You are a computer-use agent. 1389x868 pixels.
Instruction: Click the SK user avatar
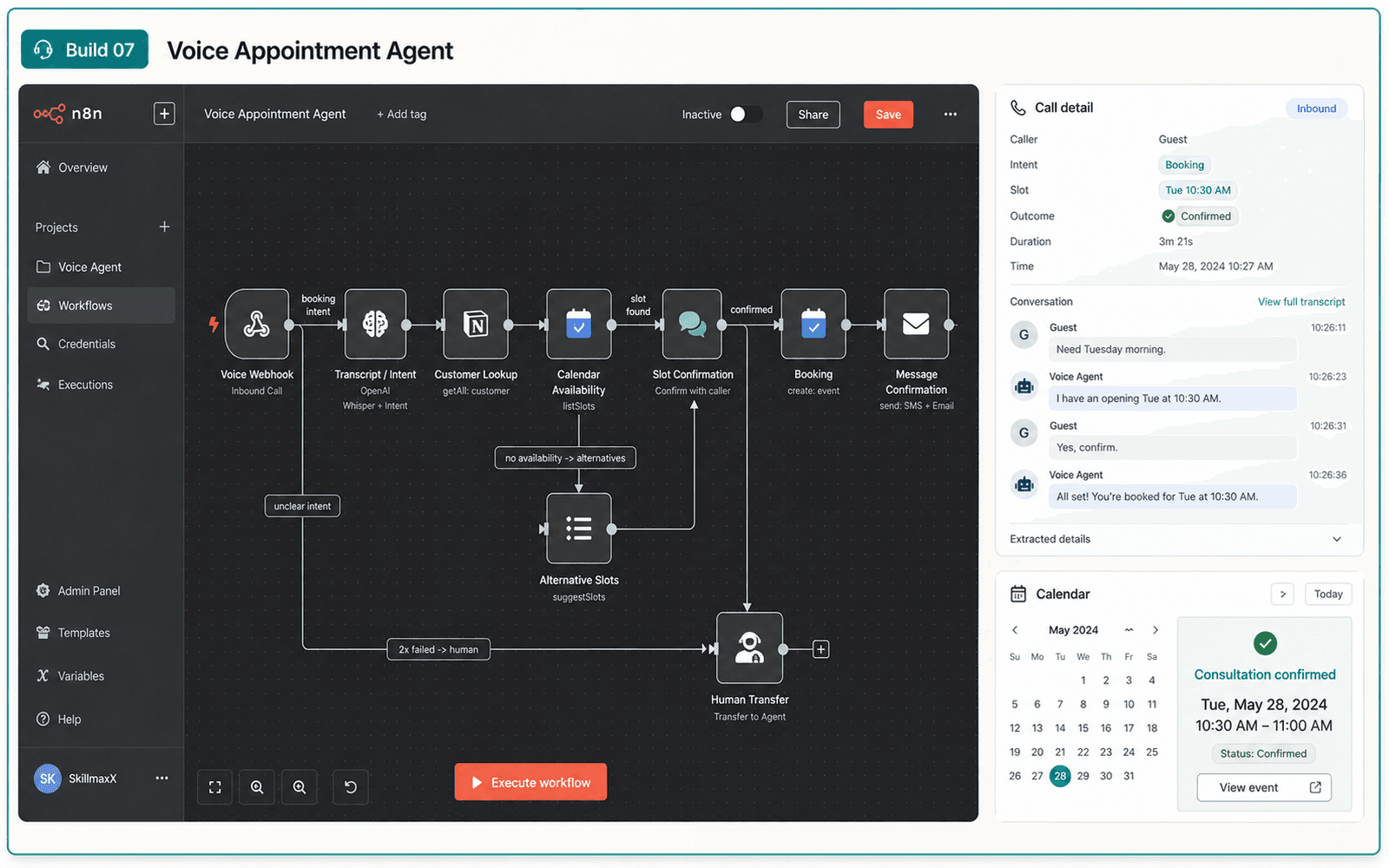pos(48,779)
